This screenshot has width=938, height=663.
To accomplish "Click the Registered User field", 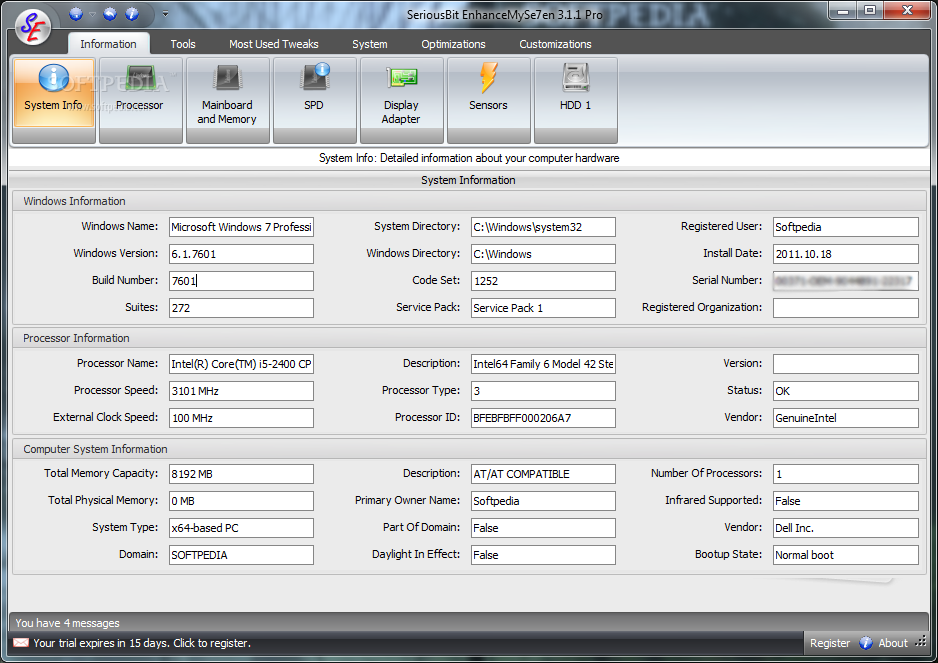I will pos(846,227).
